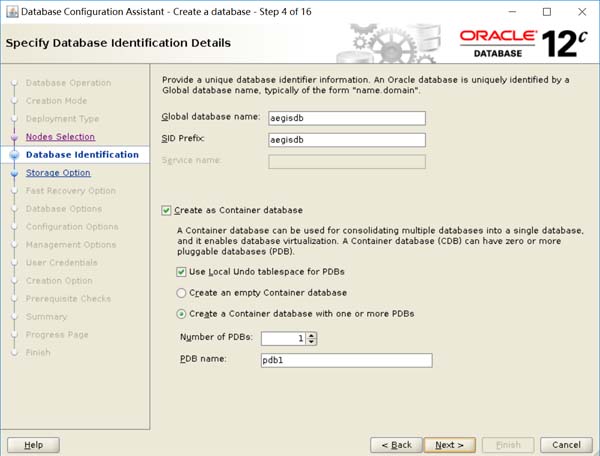Click the Storage Option step bullet icon
Screen dimensions: 600x456
[15, 173]
